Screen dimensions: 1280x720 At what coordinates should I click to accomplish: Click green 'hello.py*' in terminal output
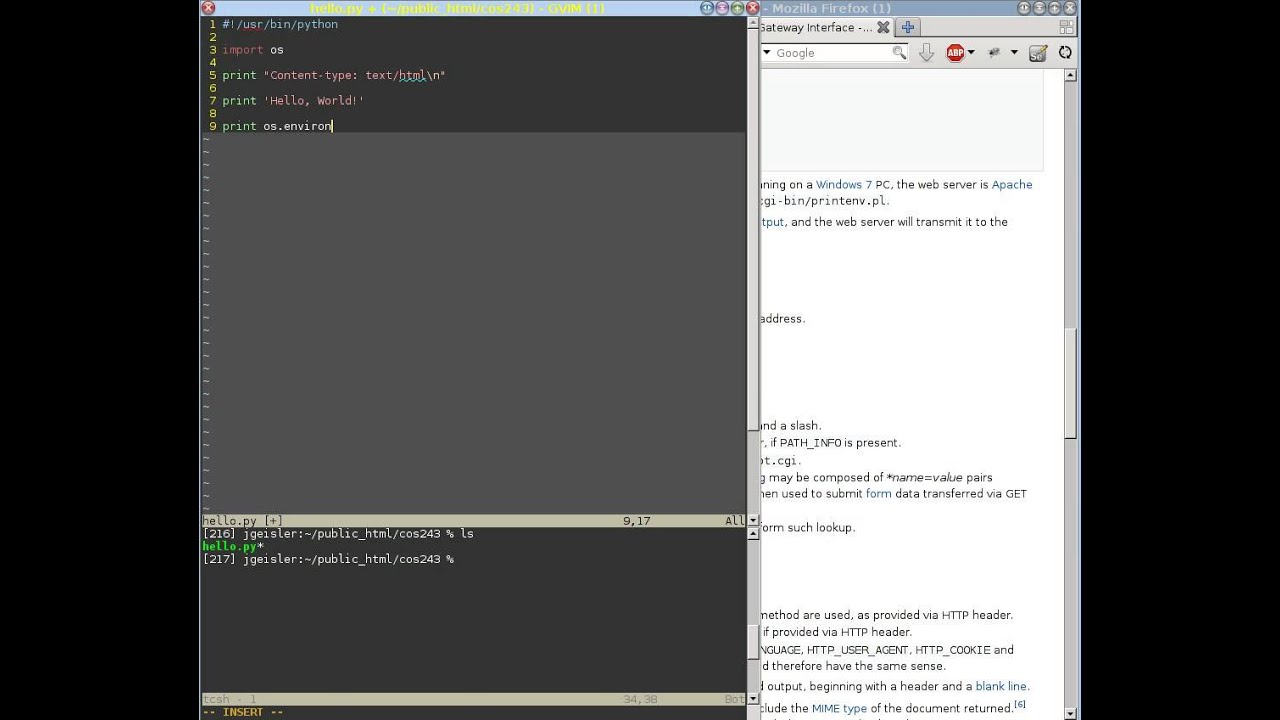coord(233,547)
